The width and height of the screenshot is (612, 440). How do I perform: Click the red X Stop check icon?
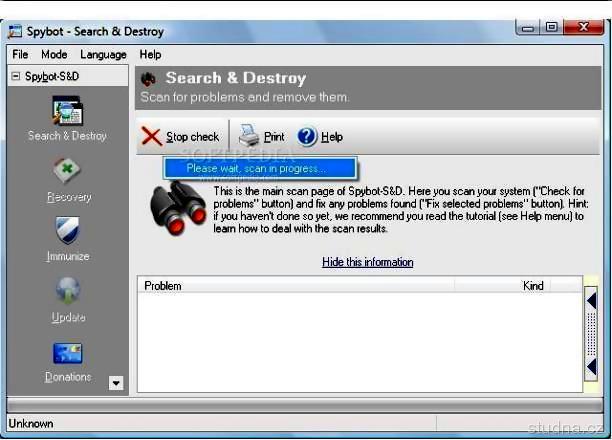151,136
